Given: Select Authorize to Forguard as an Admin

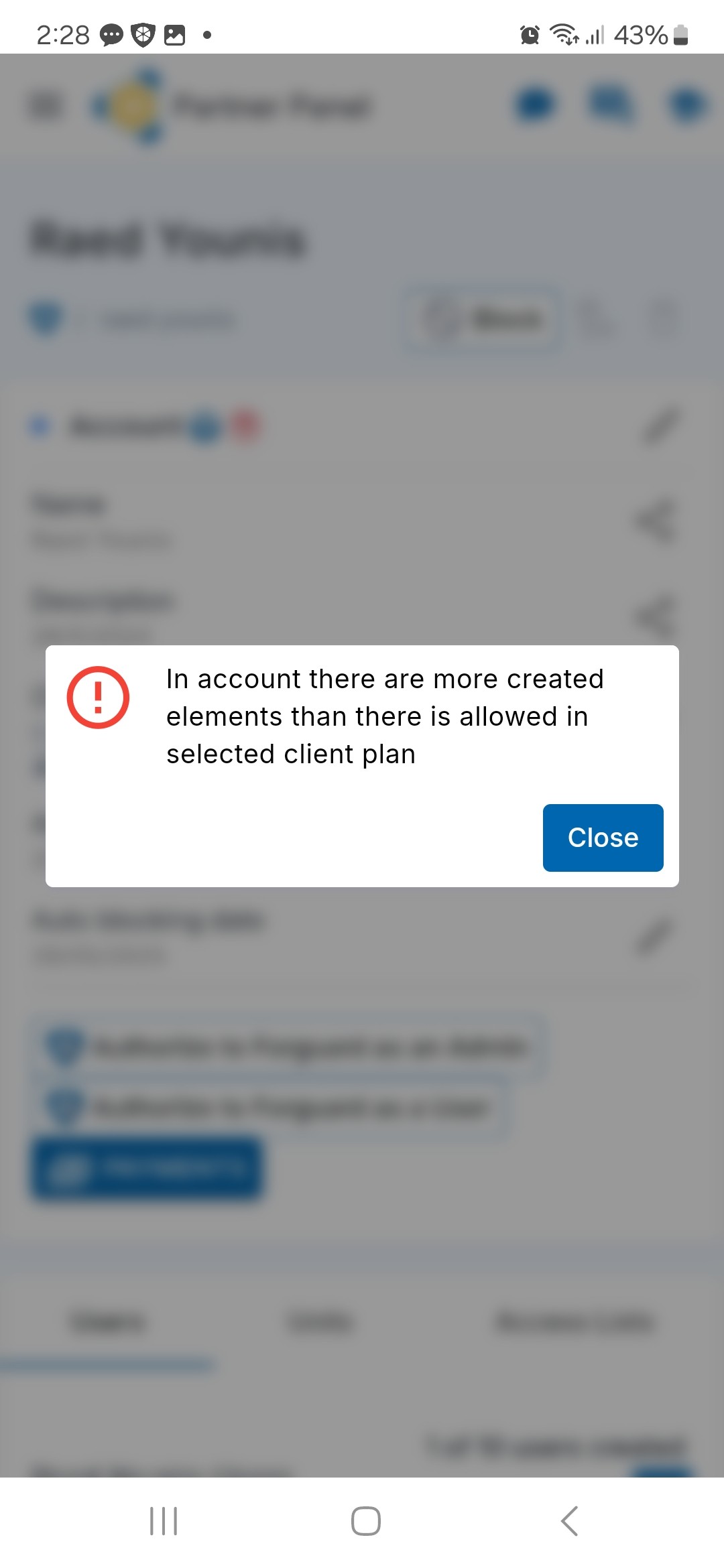Looking at the screenshot, I should (288, 1047).
